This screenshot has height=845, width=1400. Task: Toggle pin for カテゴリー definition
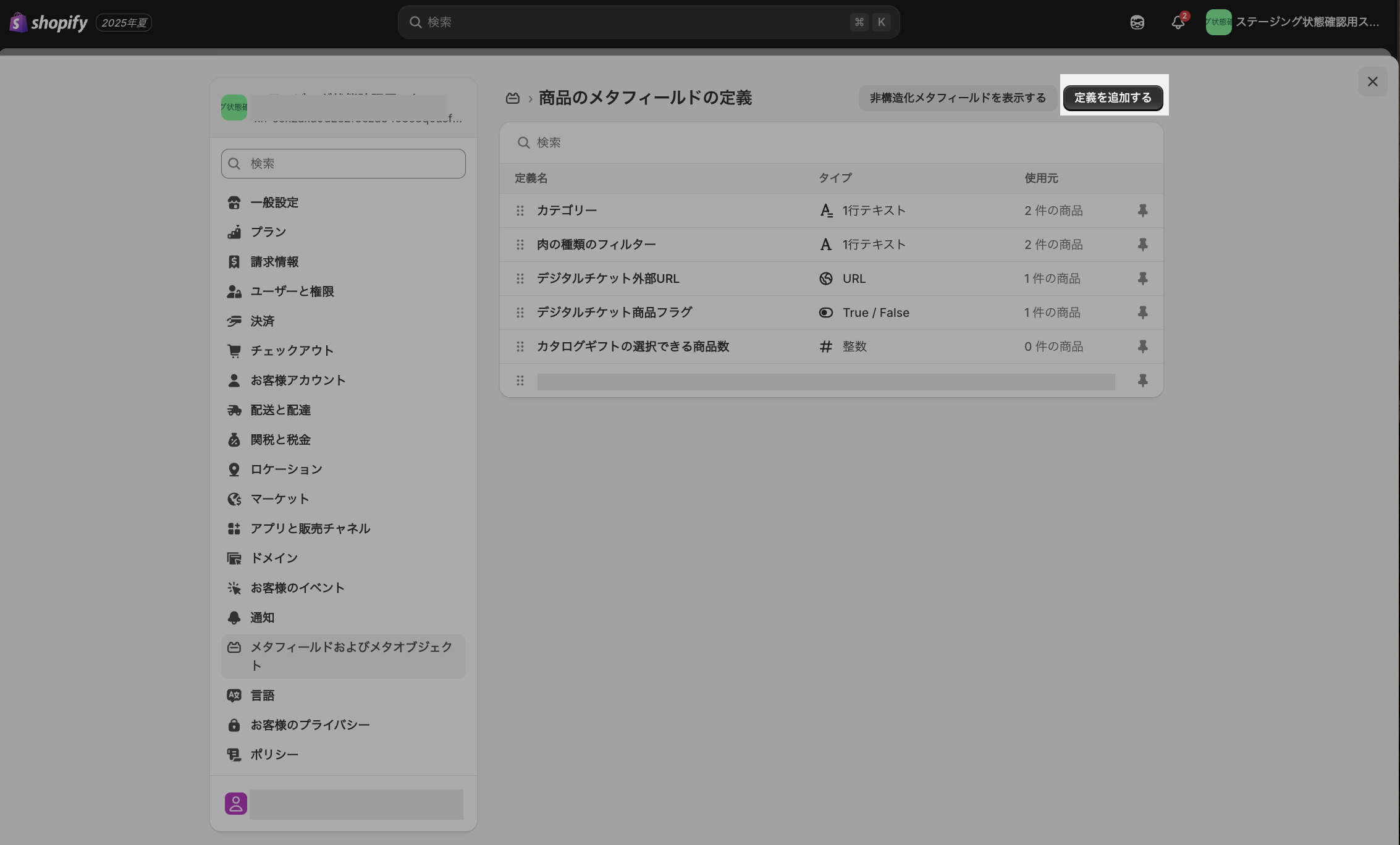[x=1142, y=211]
